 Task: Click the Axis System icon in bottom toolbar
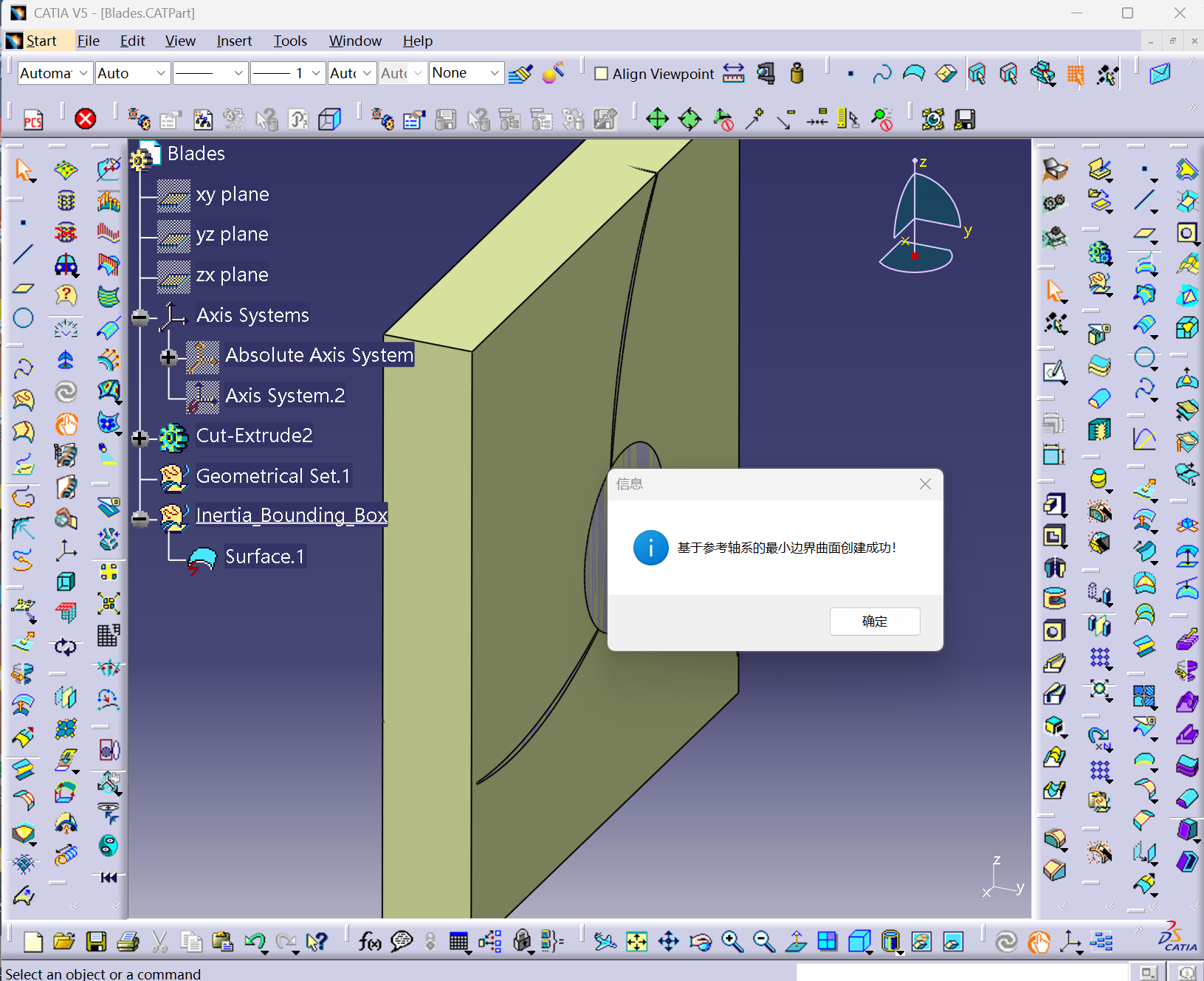click(x=1070, y=941)
